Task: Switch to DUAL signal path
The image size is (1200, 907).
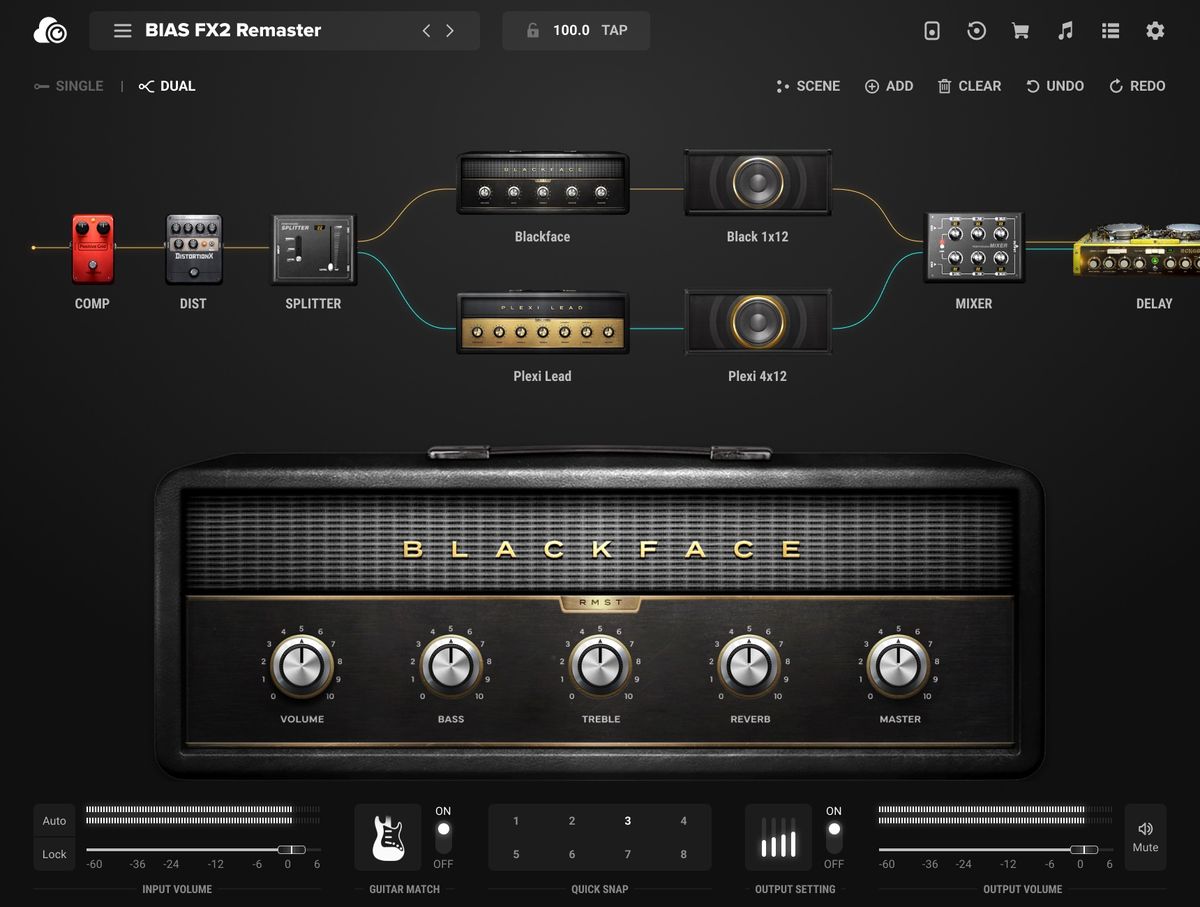Action: tap(167, 86)
